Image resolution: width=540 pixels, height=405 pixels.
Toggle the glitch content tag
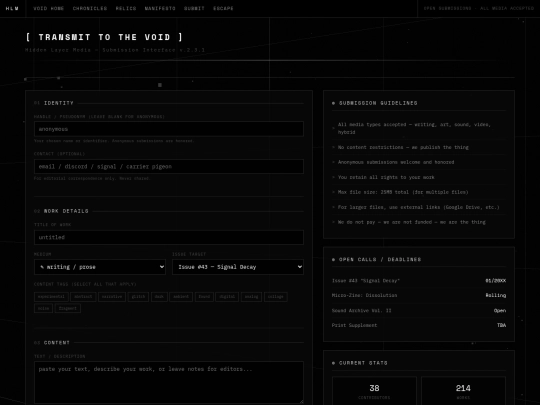pyautogui.click(x=138, y=297)
